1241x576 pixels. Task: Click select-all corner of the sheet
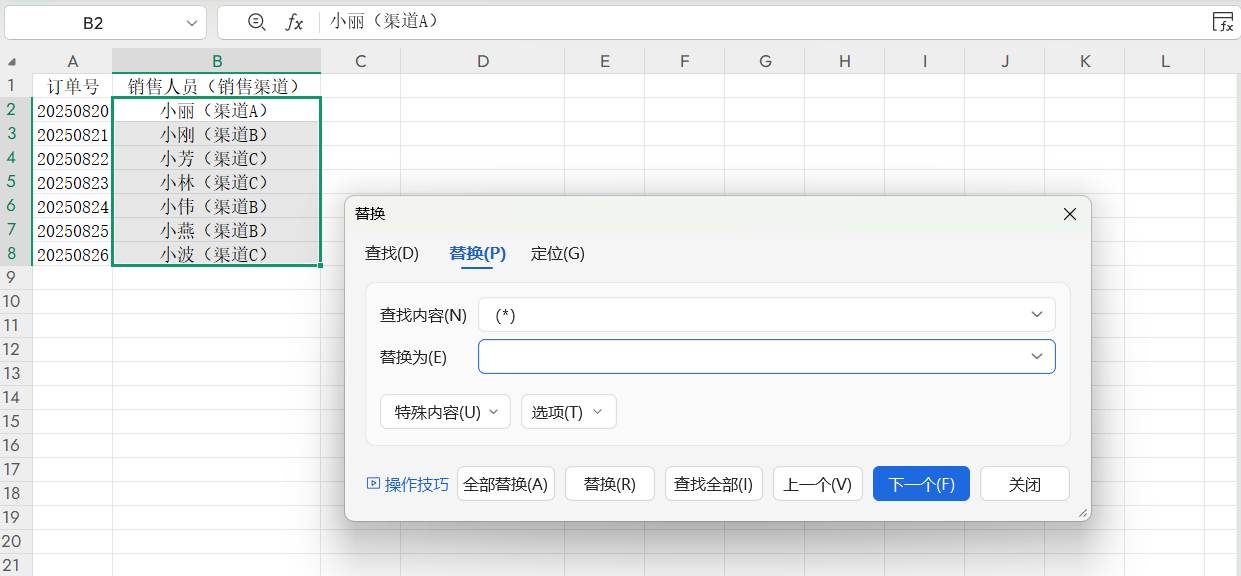click(16, 61)
